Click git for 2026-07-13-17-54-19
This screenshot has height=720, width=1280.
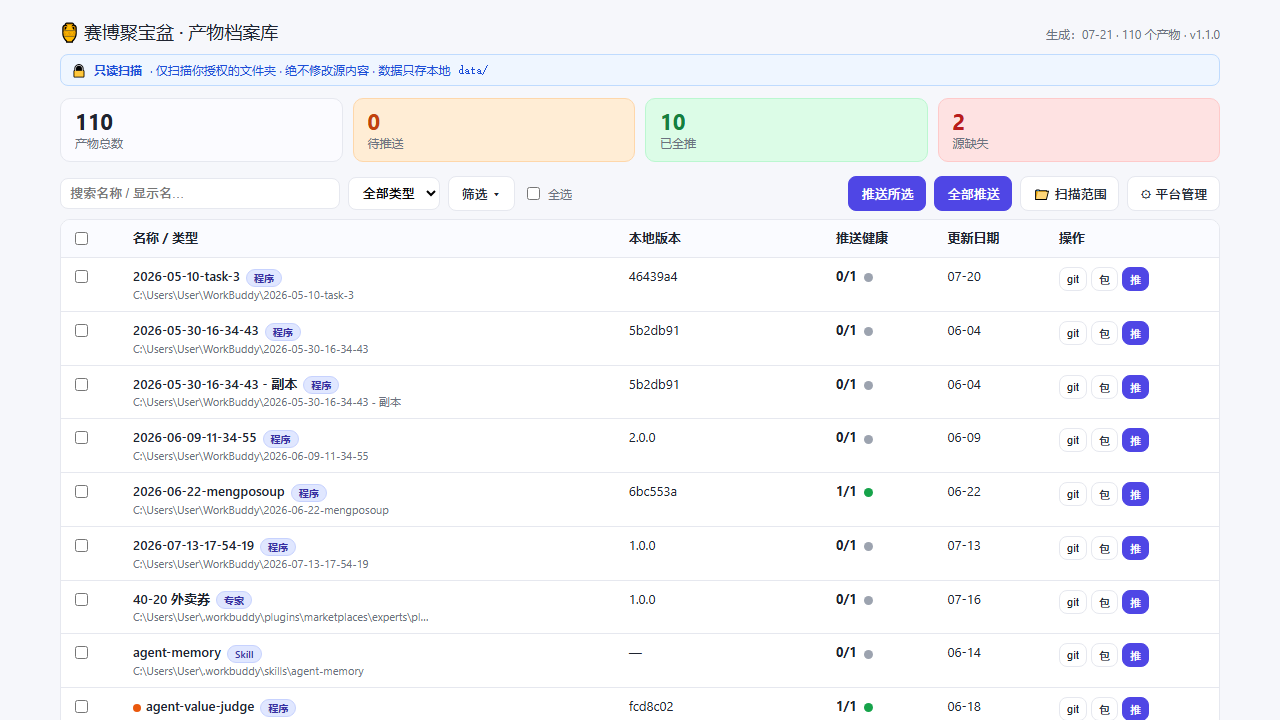[1073, 548]
